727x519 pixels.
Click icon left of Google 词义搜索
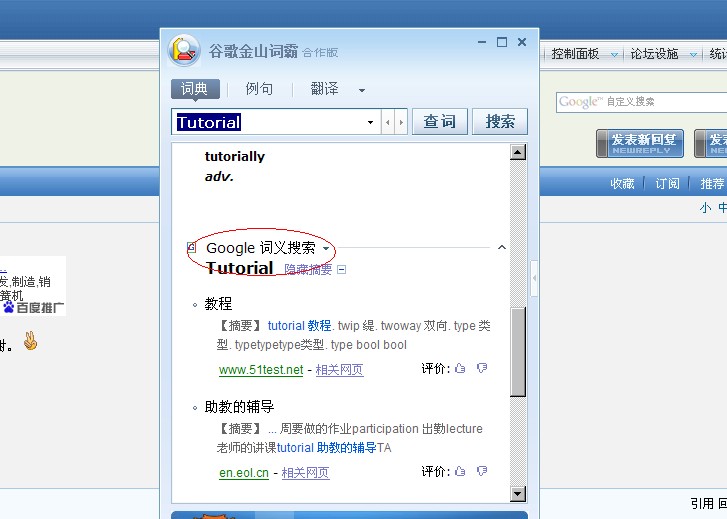coord(191,247)
